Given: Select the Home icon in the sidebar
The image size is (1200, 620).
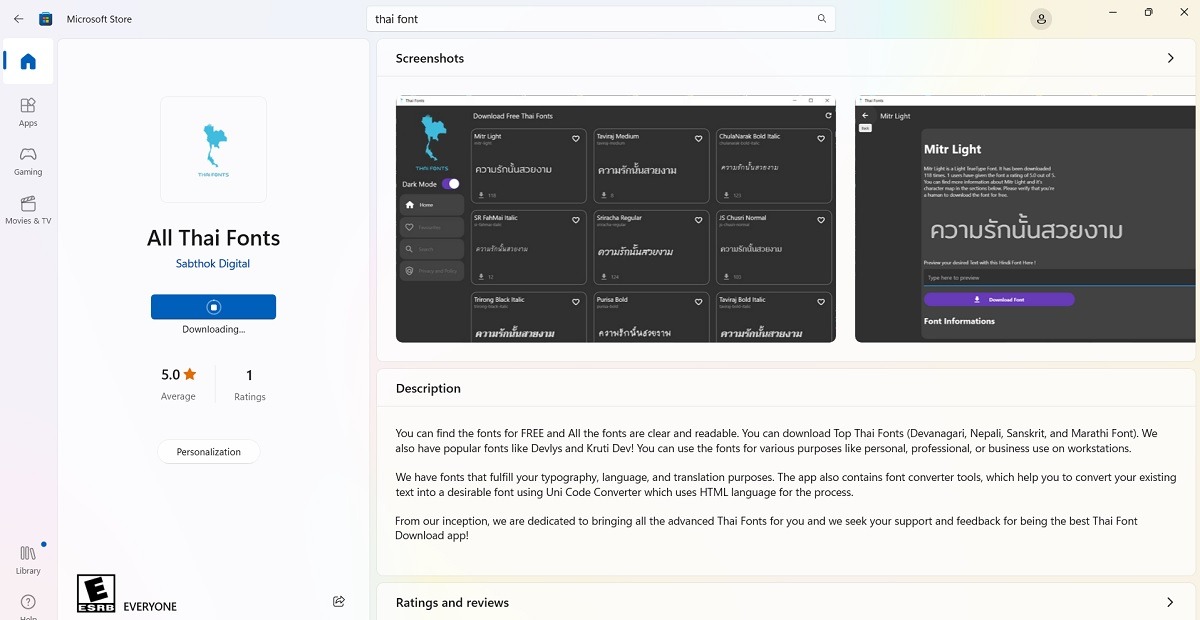Looking at the screenshot, I should (27, 61).
